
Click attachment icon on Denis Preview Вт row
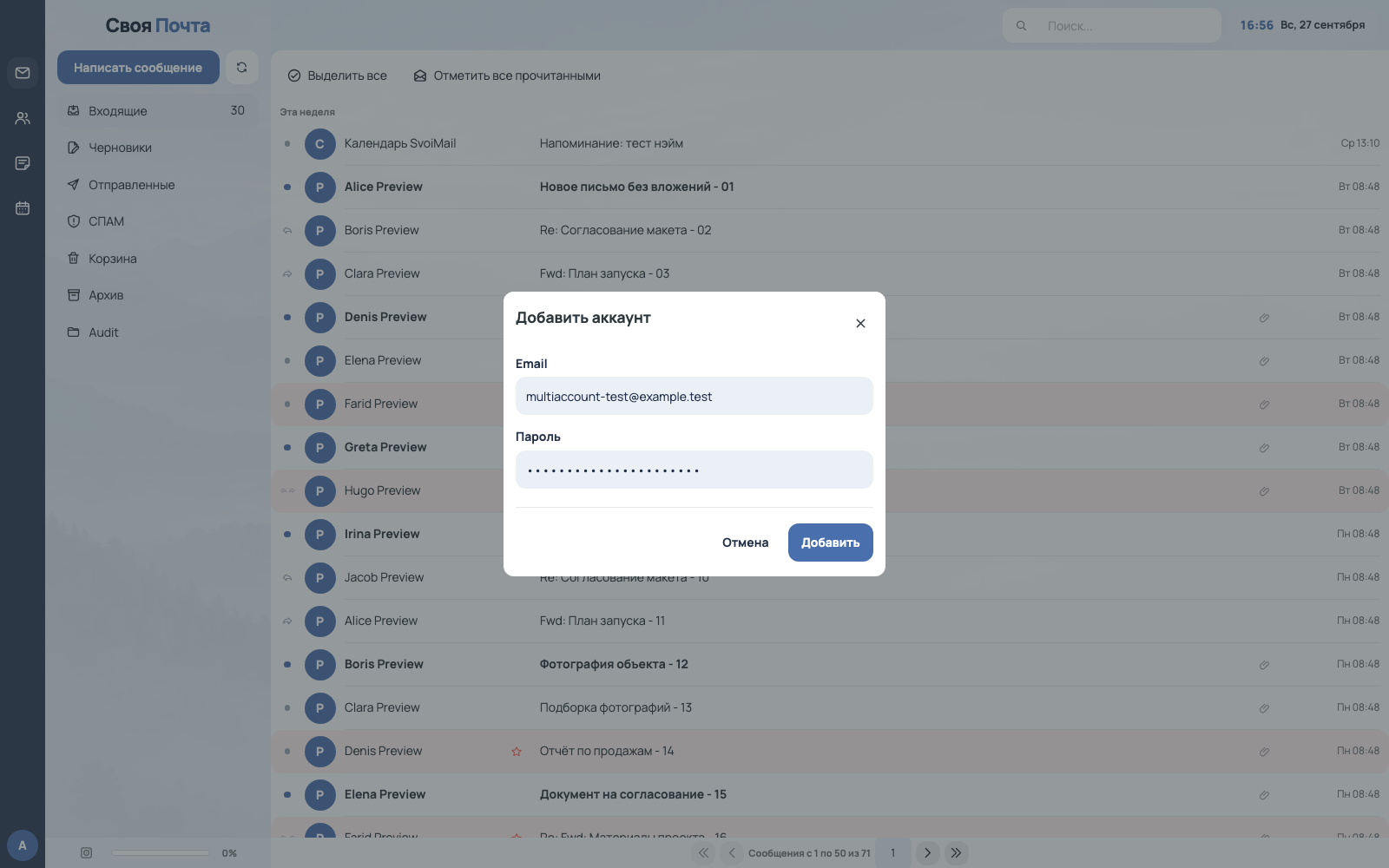[1264, 318]
